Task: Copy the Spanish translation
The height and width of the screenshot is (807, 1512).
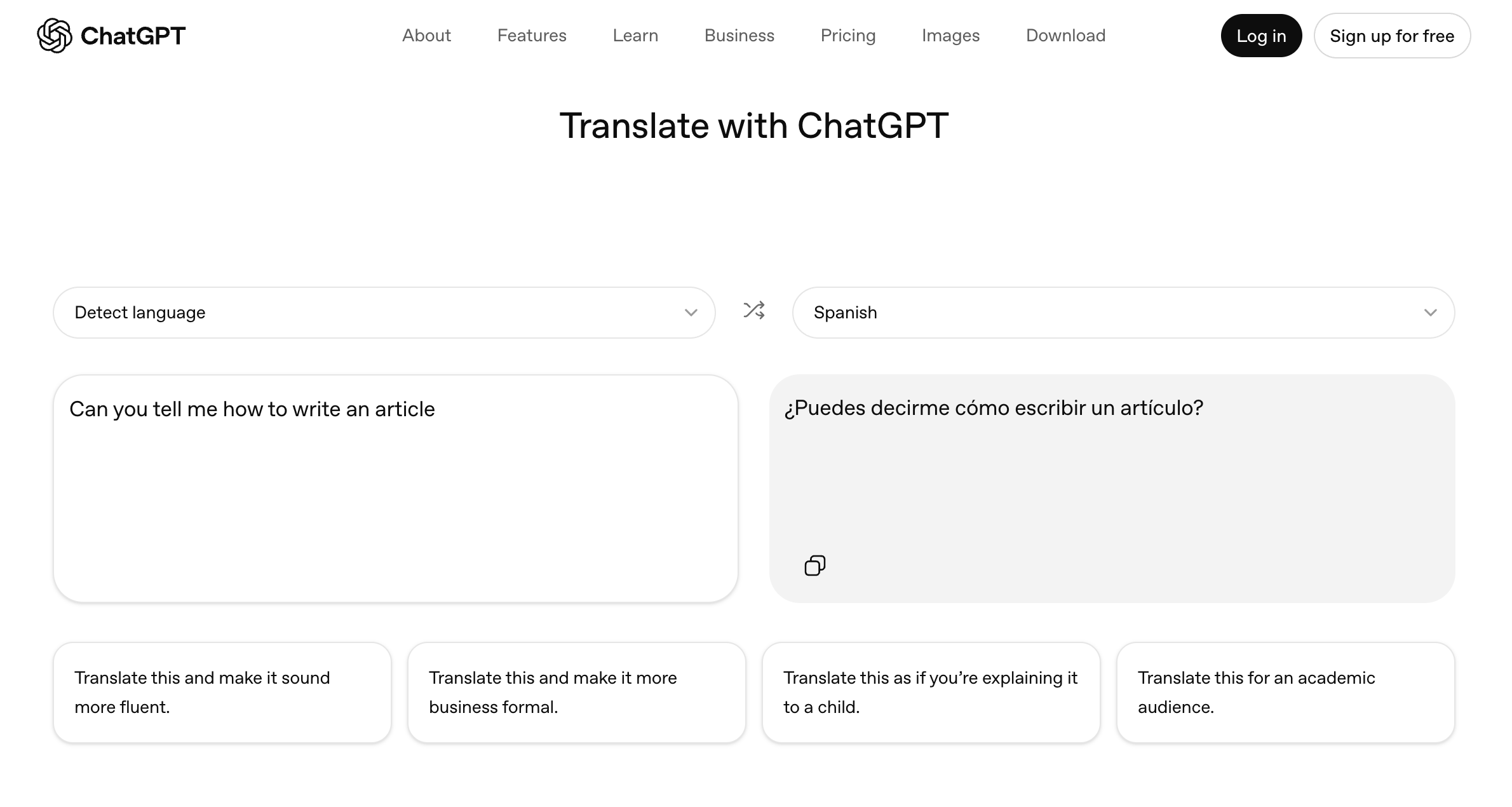Action: click(x=815, y=566)
